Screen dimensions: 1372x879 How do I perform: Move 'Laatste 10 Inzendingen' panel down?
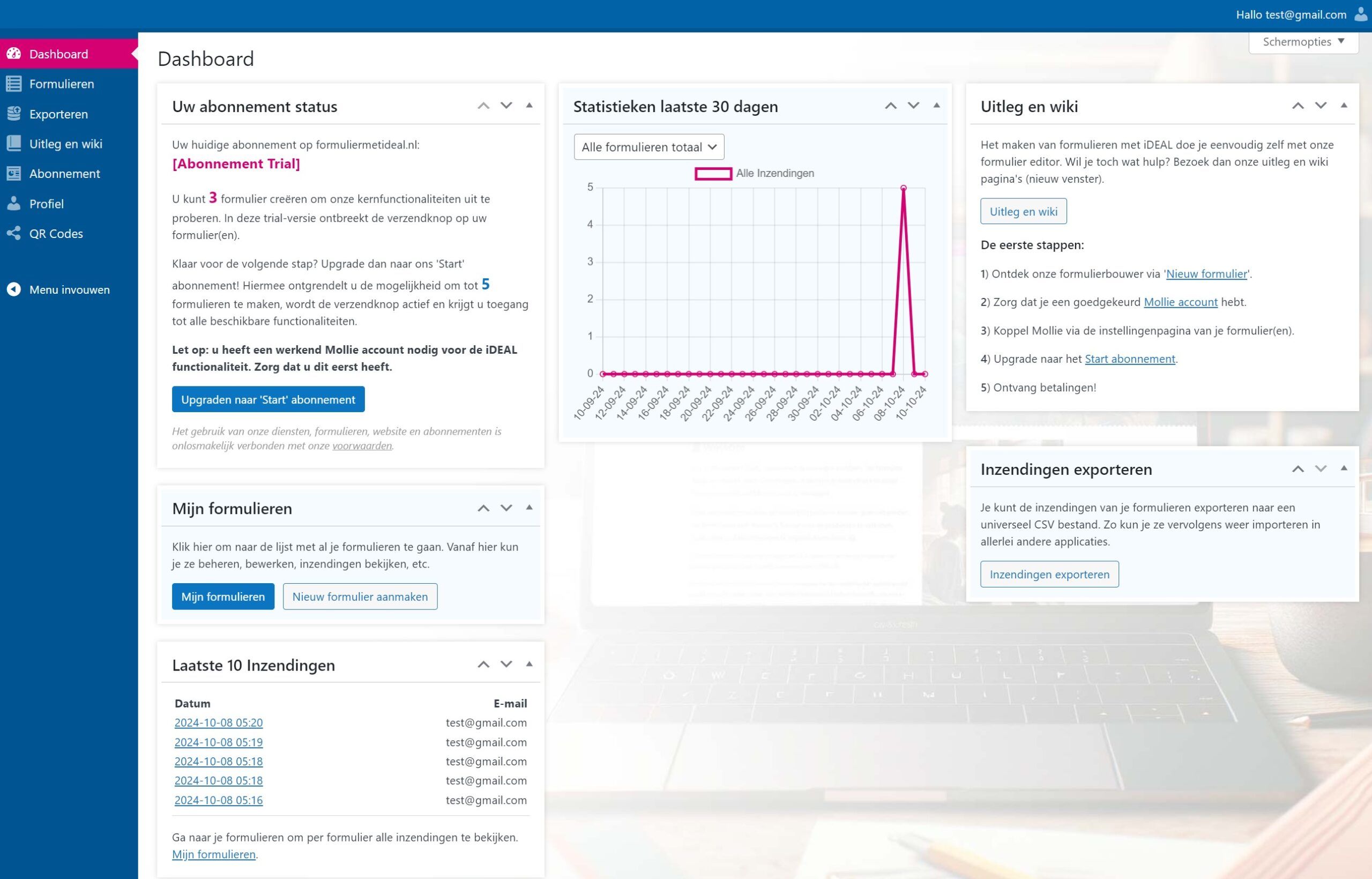point(506,665)
